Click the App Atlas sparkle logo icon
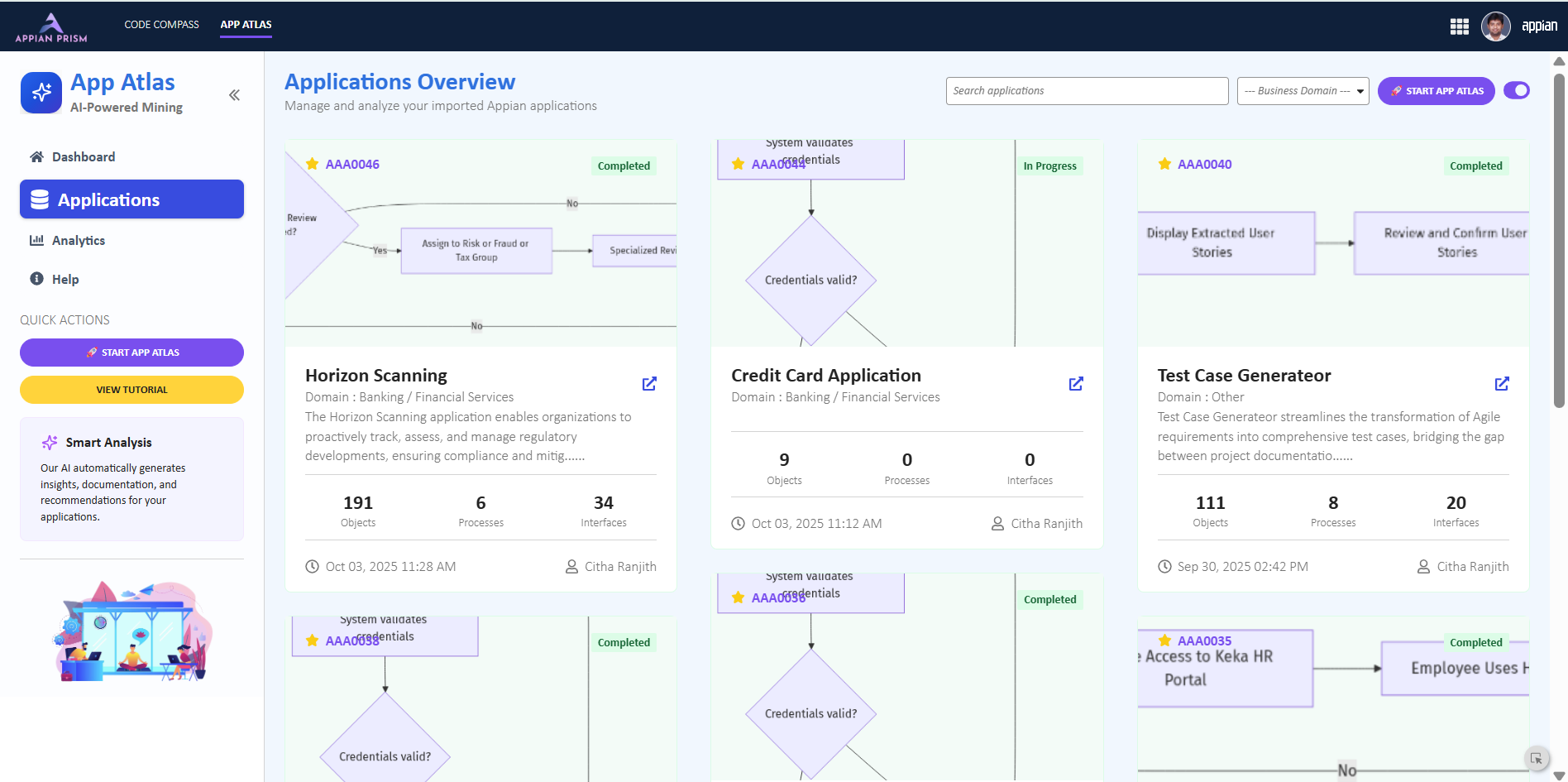 click(41, 93)
